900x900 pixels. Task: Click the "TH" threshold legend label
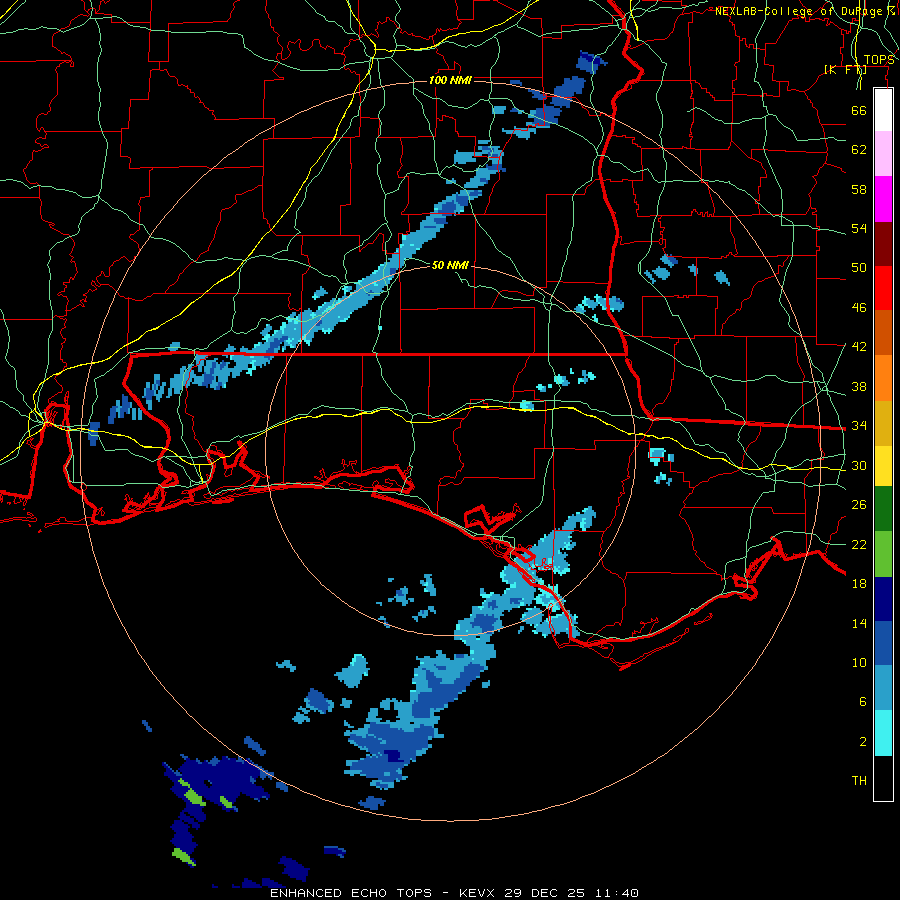859,781
